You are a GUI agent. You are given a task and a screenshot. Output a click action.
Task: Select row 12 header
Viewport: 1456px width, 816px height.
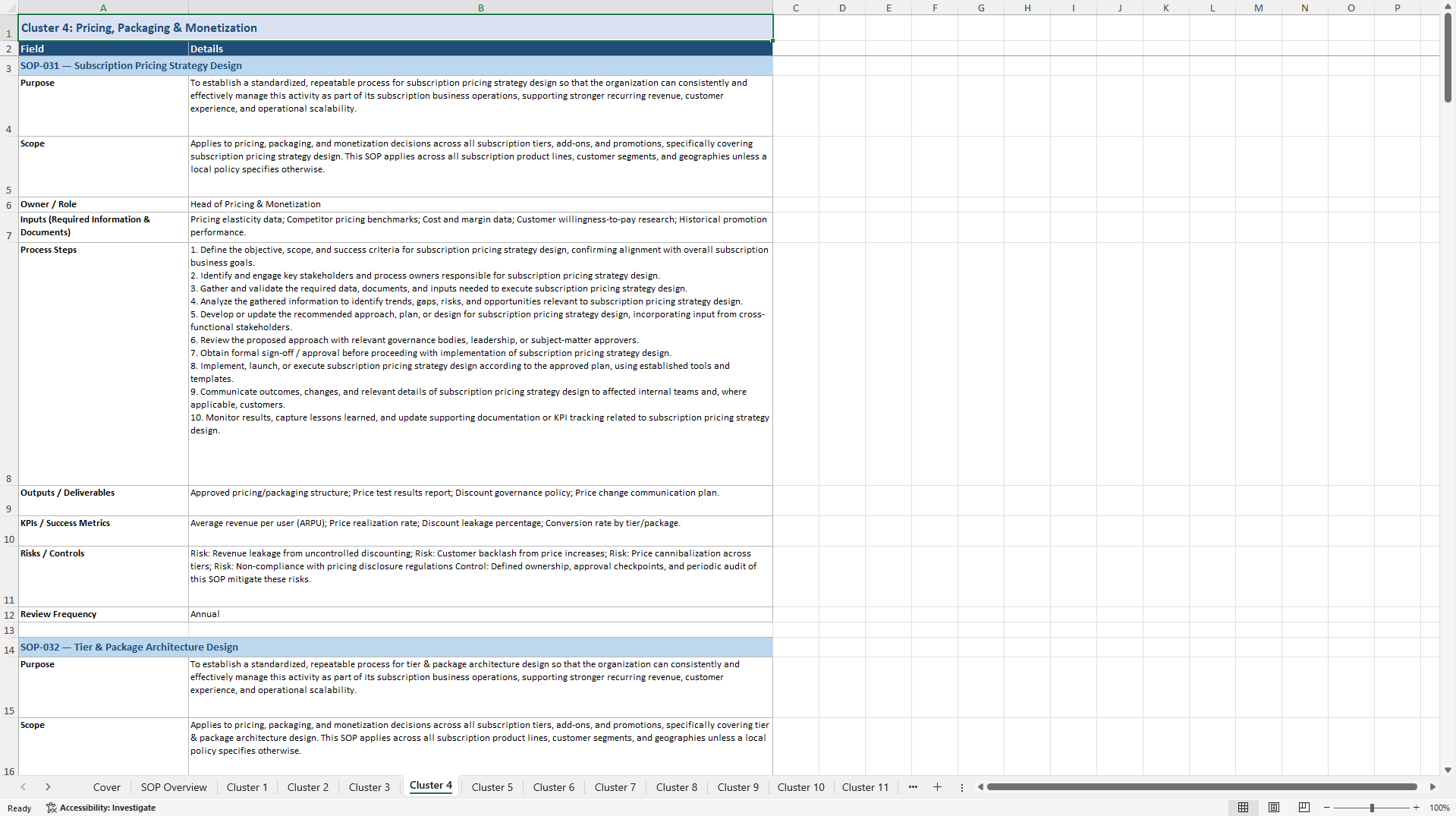(x=9, y=615)
